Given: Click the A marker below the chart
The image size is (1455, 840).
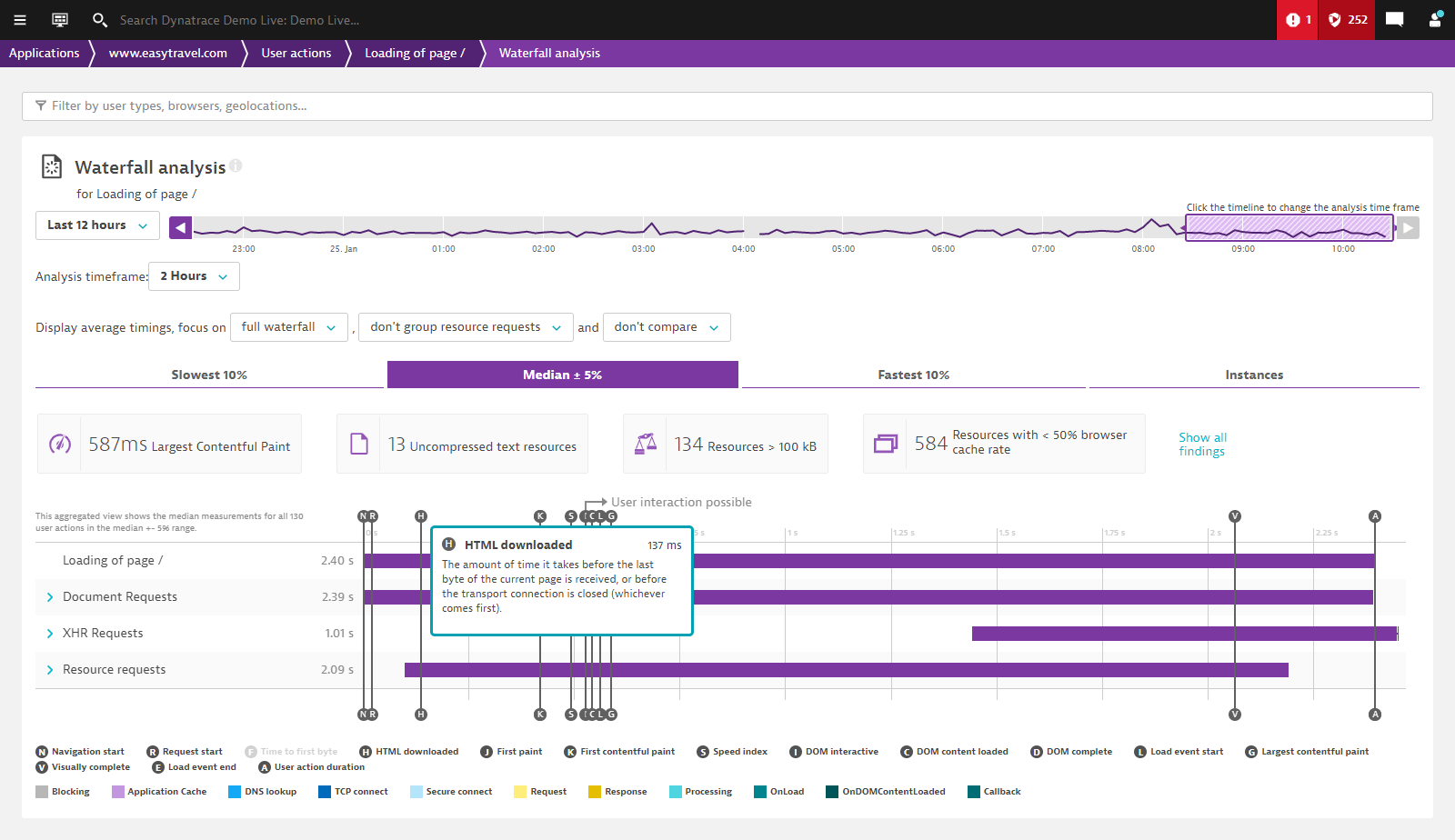Looking at the screenshot, I should point(1375,715).
